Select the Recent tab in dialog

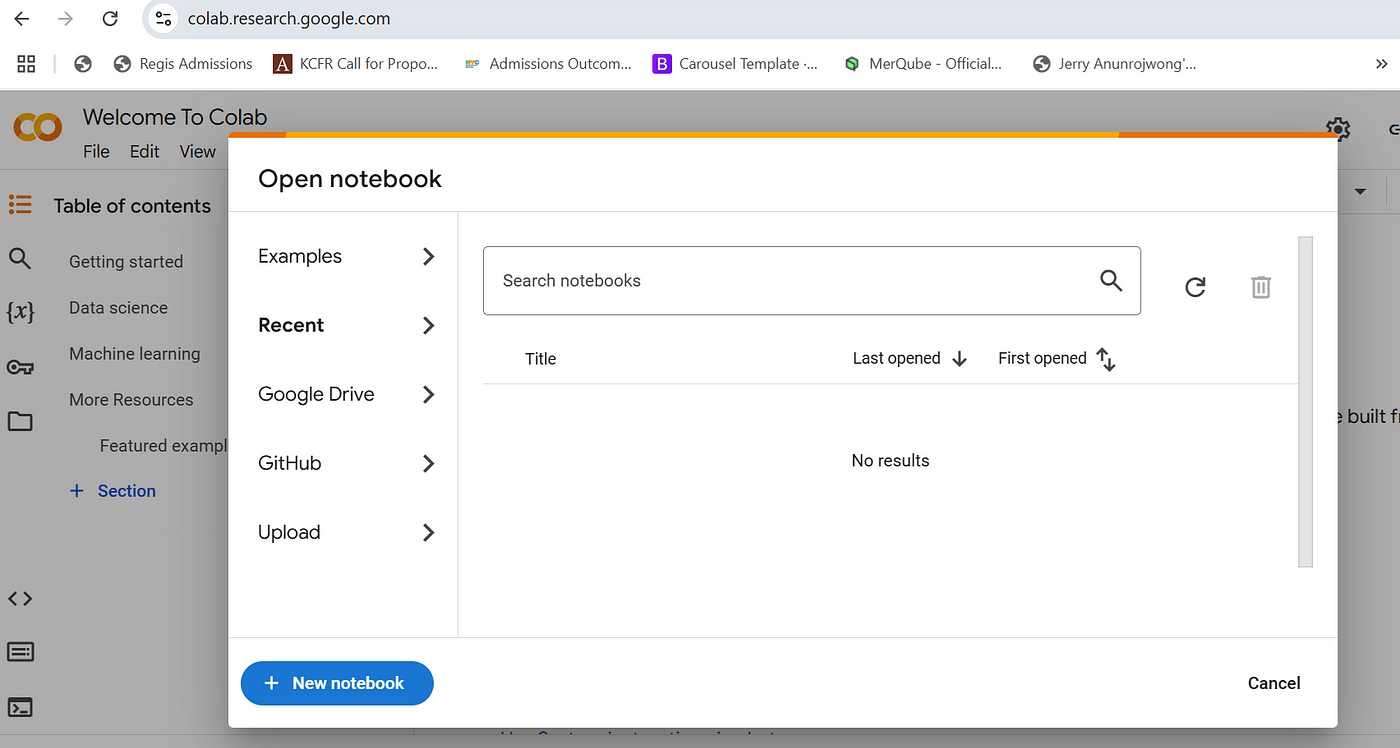[x=346, y=325]
